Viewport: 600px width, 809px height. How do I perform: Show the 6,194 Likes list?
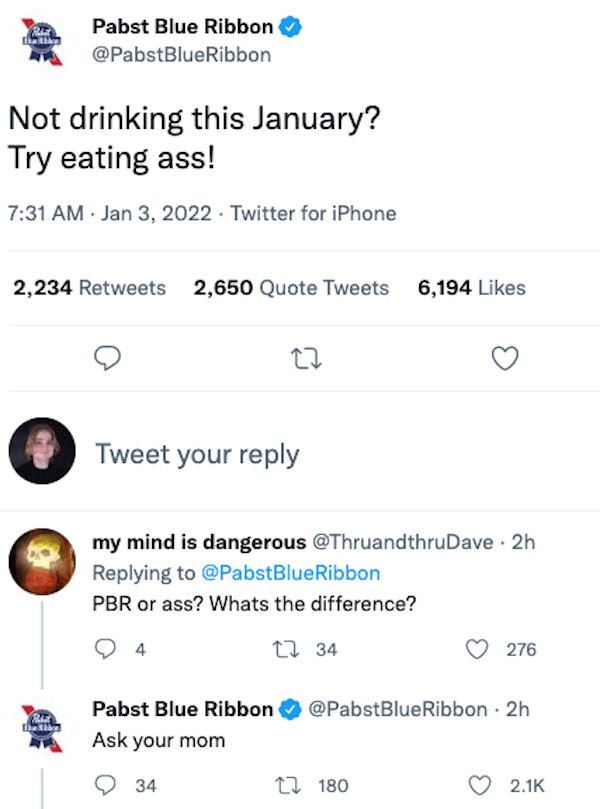pyautogui.click(x=471, y=288)
